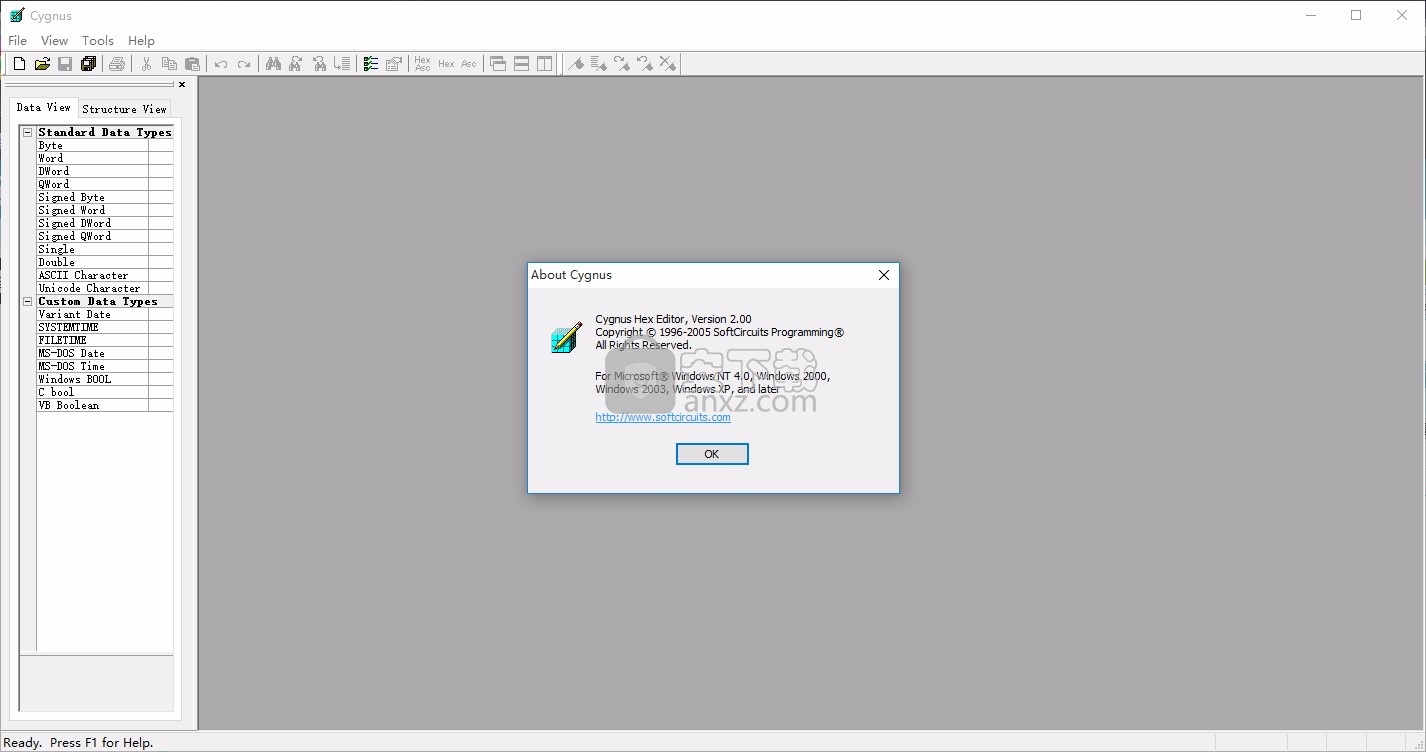Click the Properties icon in toolbar
The width and height of the screenshot is (1426, 752).
(394, 64)
